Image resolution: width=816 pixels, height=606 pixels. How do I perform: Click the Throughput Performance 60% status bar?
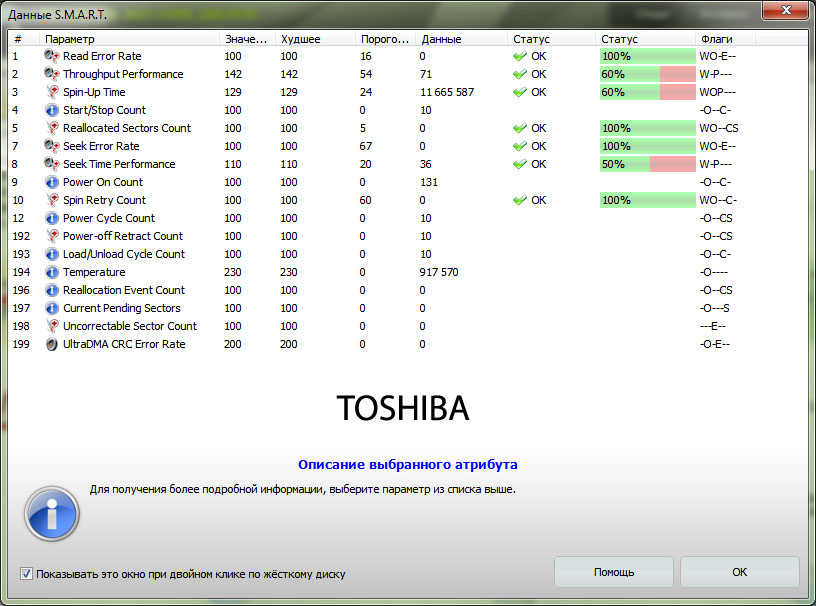tap(647, 74)
